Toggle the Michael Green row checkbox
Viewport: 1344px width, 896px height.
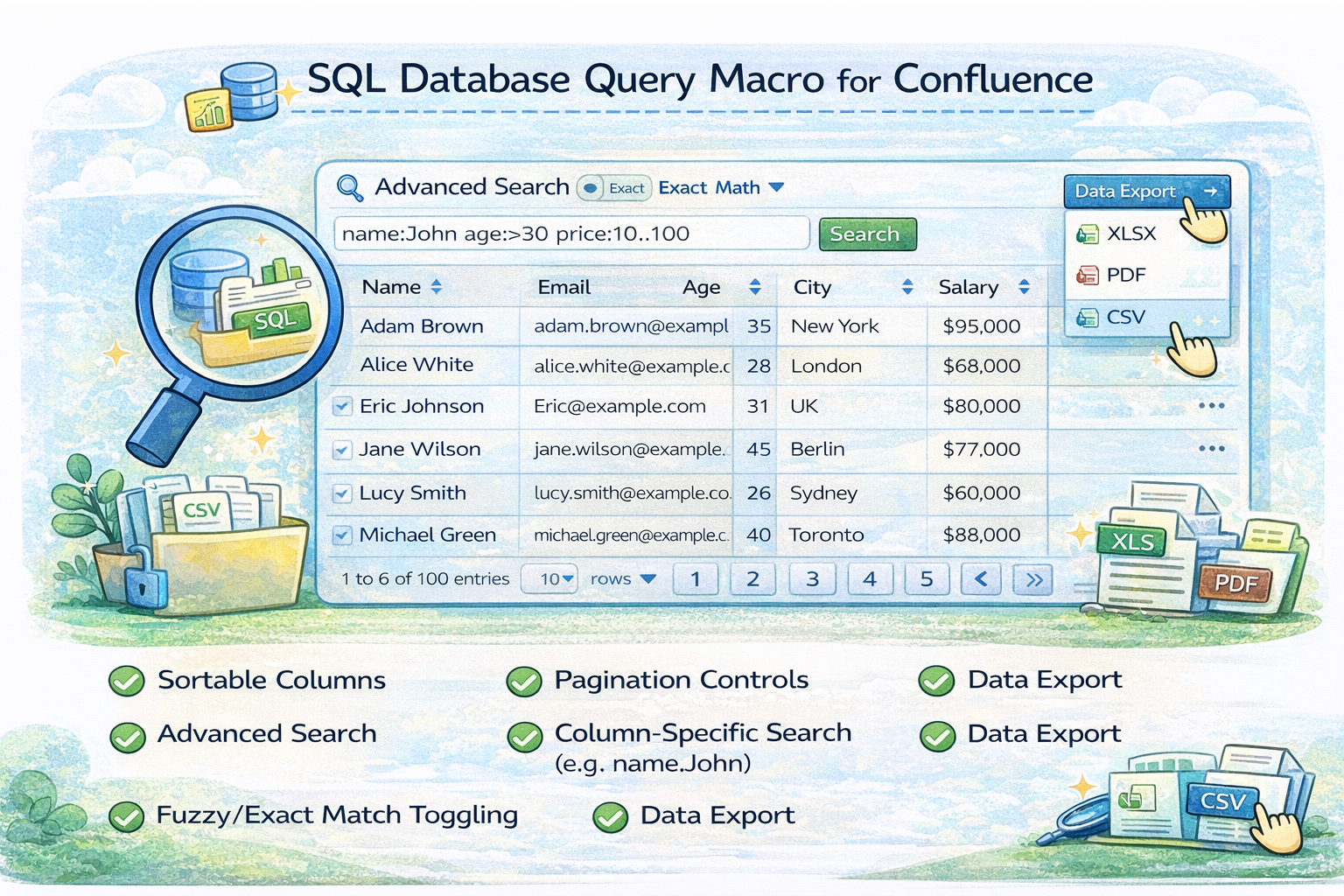(x=342, y=535)
